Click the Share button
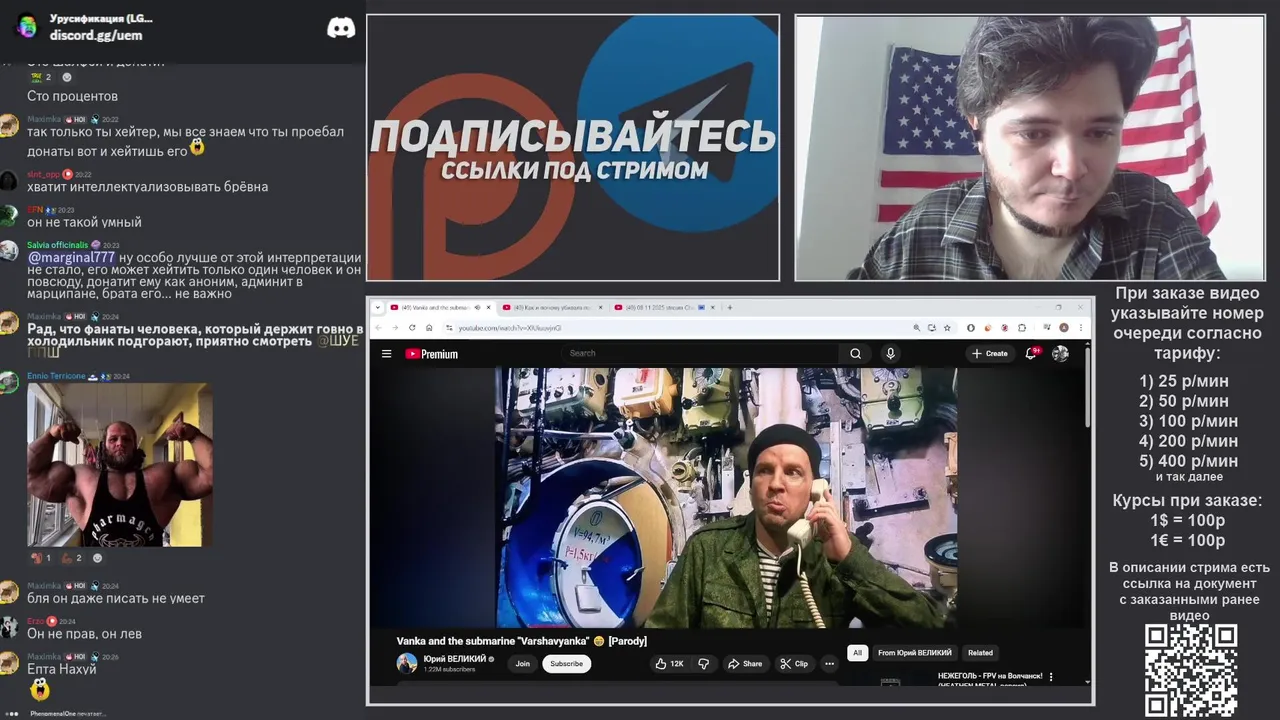Viewport: 1280px width, 720px height. [745, 663]
